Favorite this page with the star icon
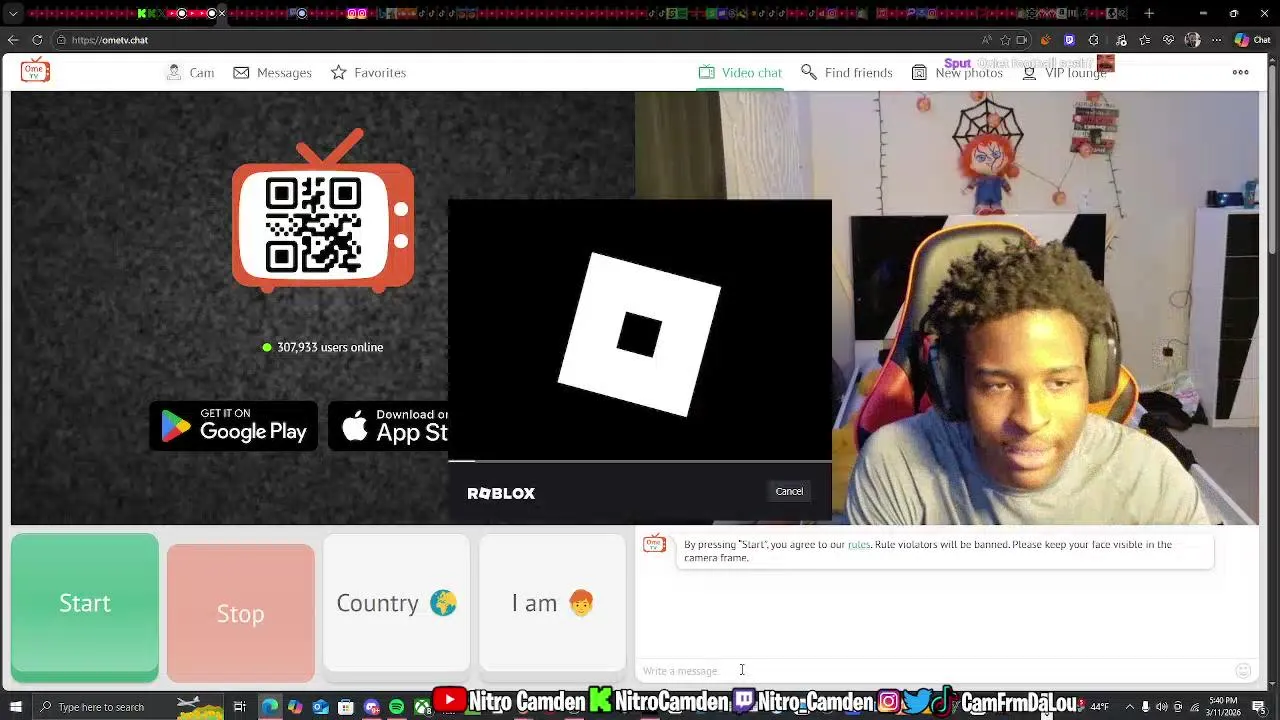The height and width of the screenshot is (720, 1280). point(1005,40)
